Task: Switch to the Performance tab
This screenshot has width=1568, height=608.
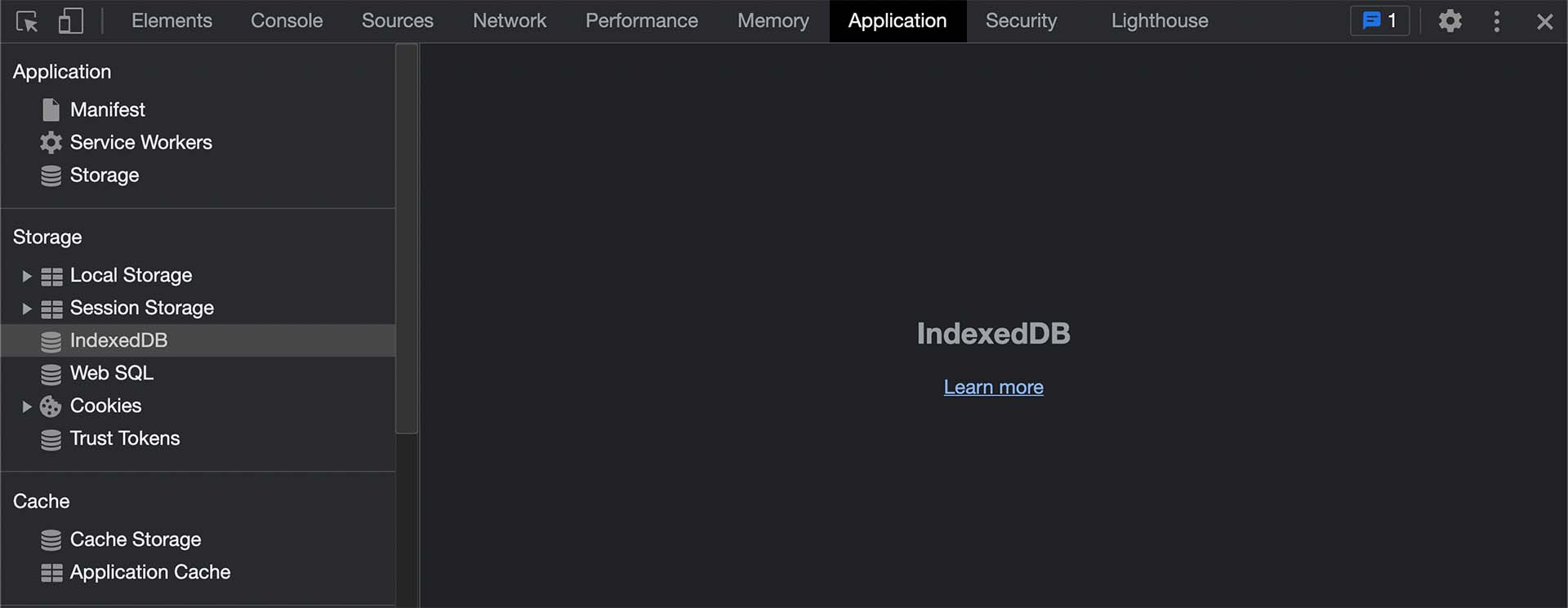Action: click(x=642, y=21)
